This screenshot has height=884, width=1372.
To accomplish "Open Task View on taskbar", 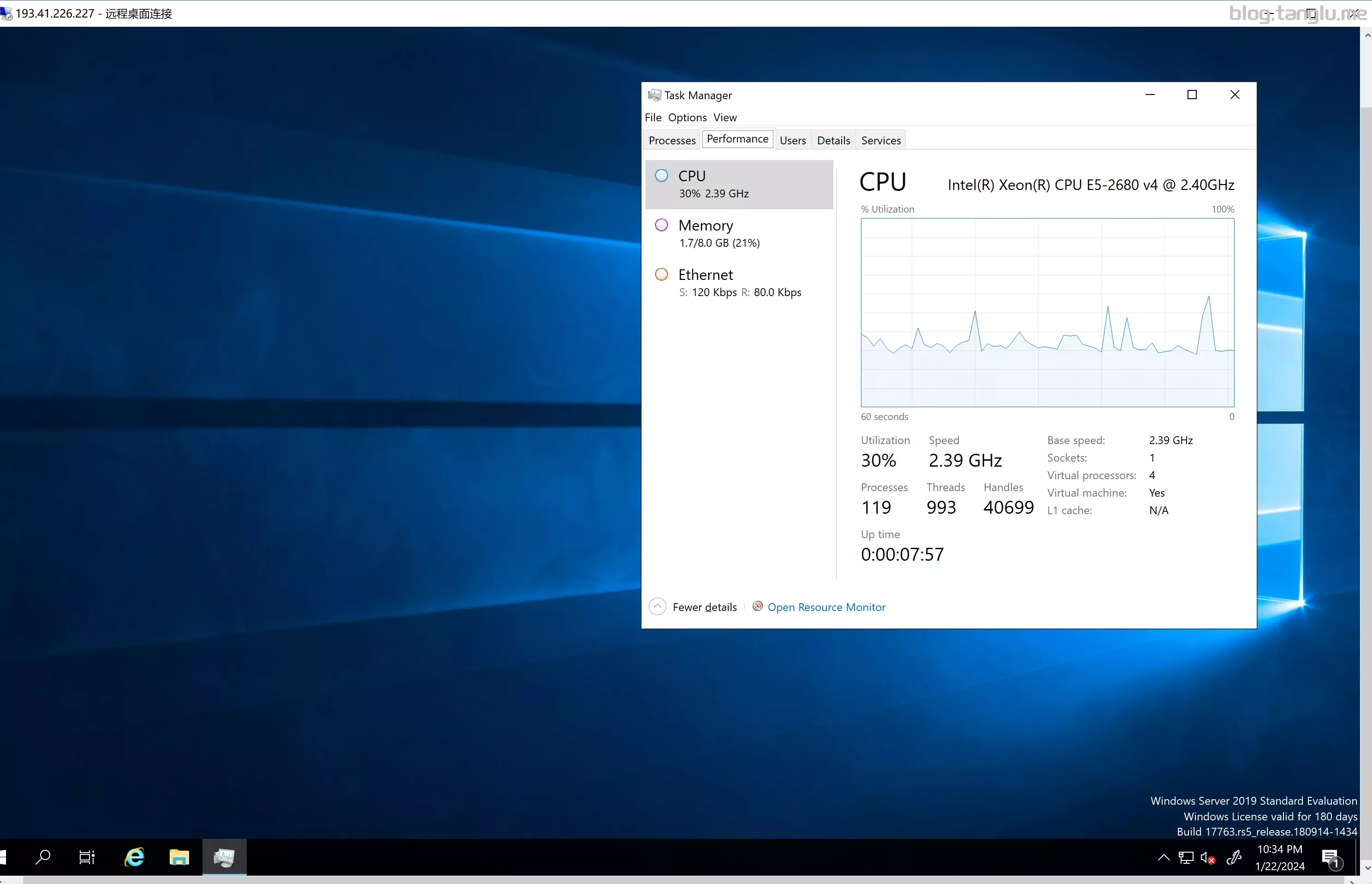I will tap(87, 857).
